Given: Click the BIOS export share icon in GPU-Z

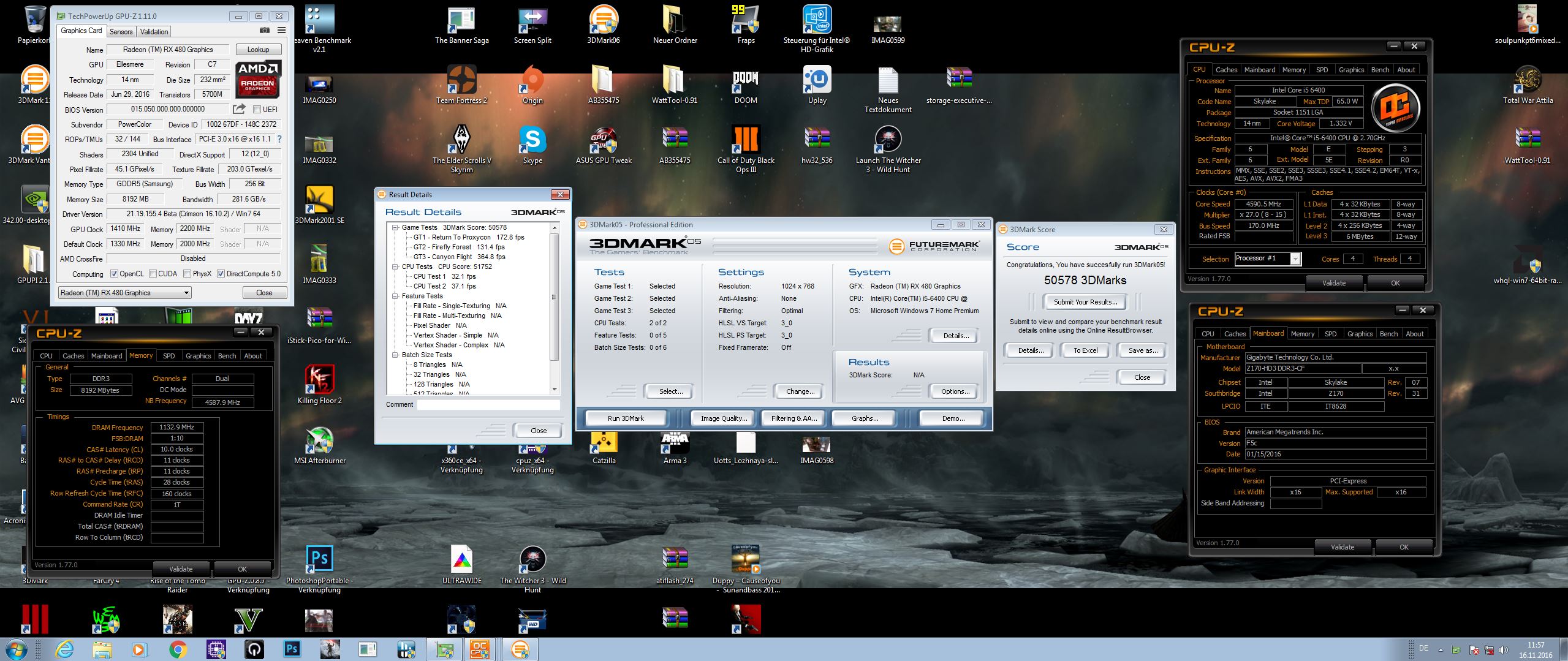Looking at the screenshot, I should click(x=239, y=109).
